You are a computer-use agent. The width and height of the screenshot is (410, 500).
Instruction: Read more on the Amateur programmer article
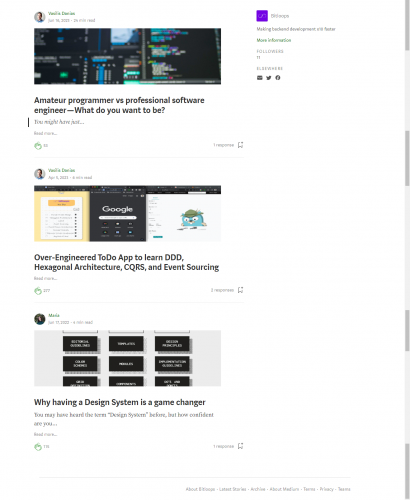[x=45, y=133]
